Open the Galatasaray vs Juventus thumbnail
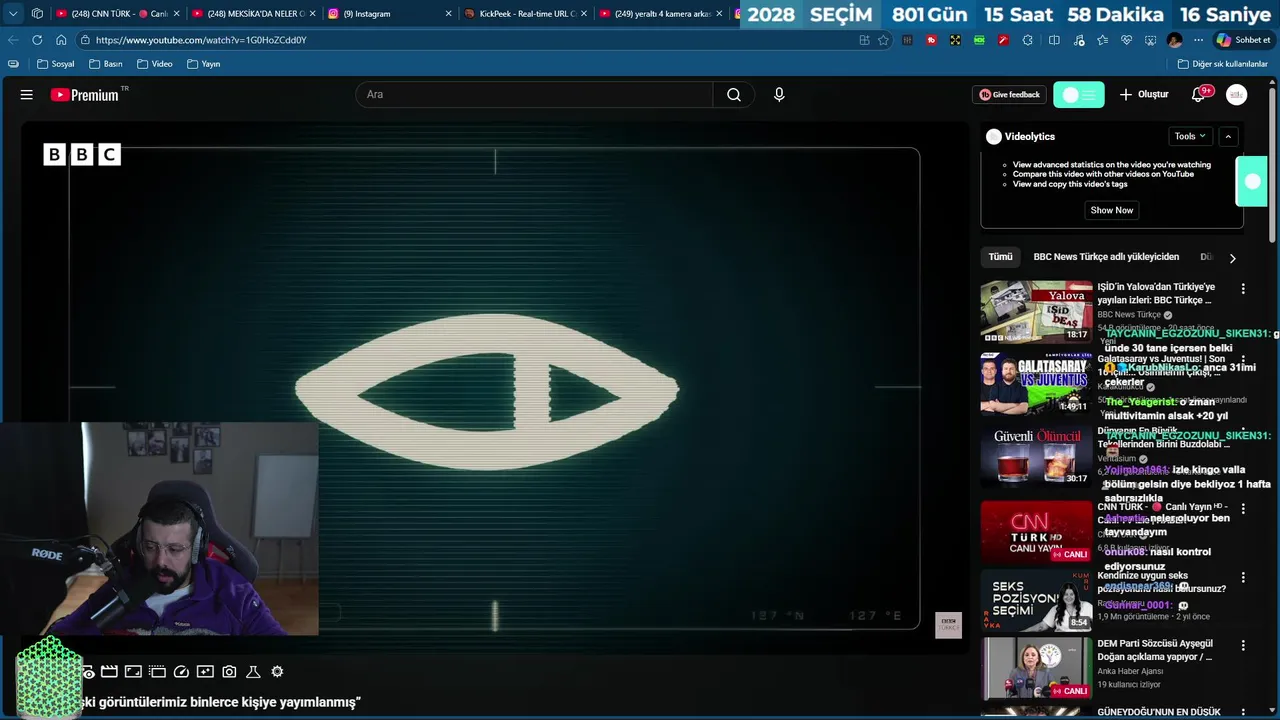 [x=1036, y=383]
